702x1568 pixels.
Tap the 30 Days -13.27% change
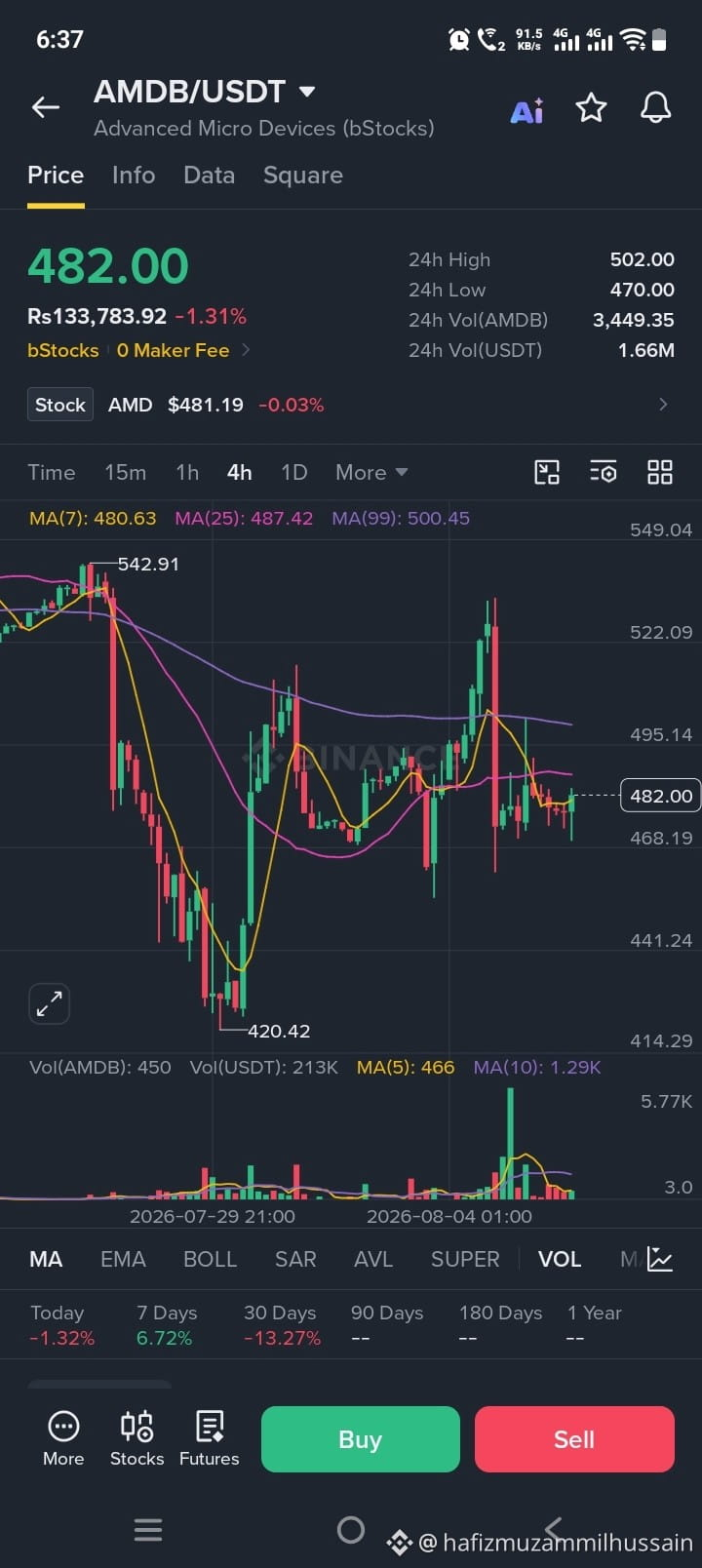282,1325
